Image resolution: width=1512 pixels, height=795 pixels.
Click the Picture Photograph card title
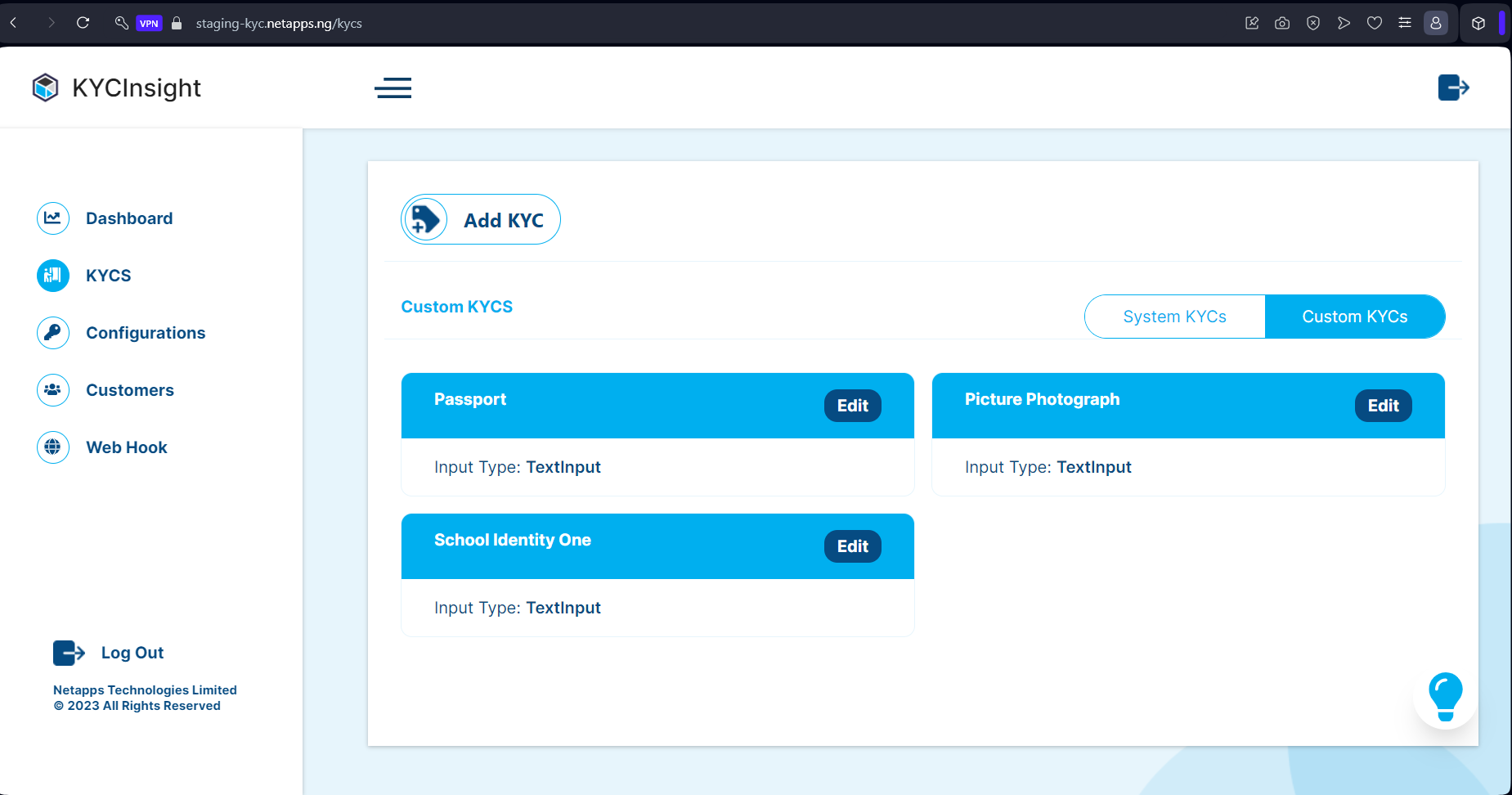tap(1043, 399)
